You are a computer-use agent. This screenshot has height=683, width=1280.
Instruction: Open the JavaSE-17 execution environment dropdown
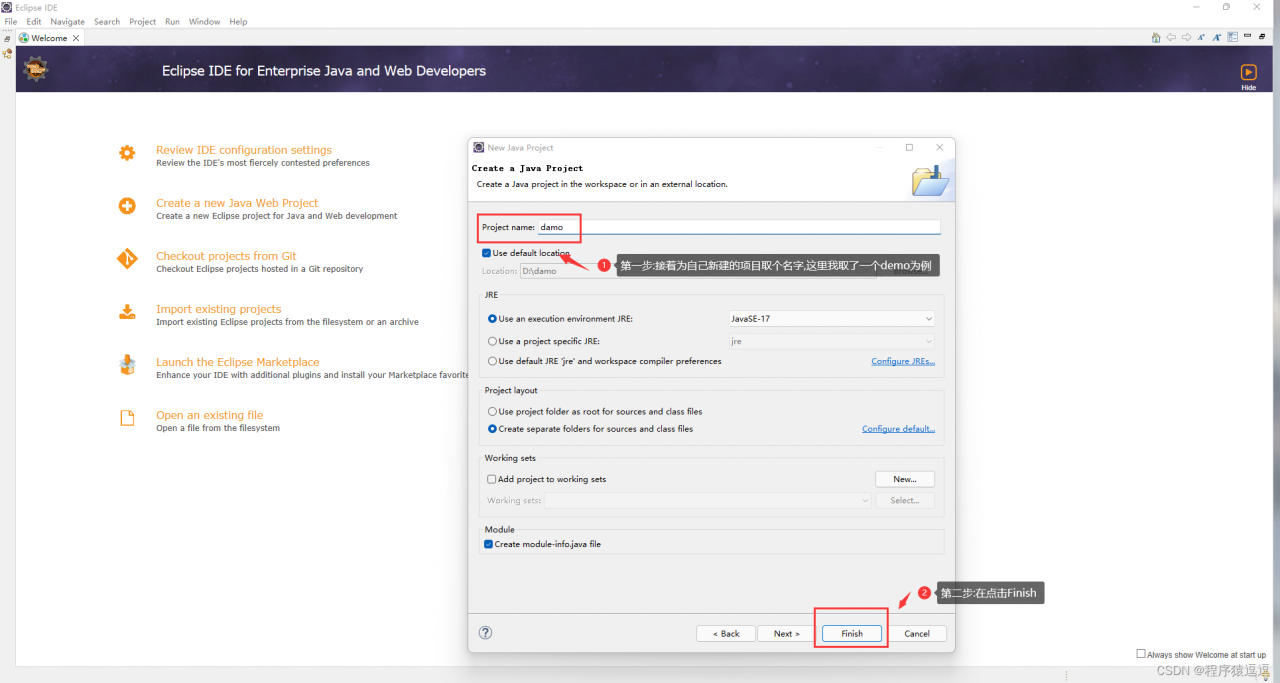(x=832, y=319)
